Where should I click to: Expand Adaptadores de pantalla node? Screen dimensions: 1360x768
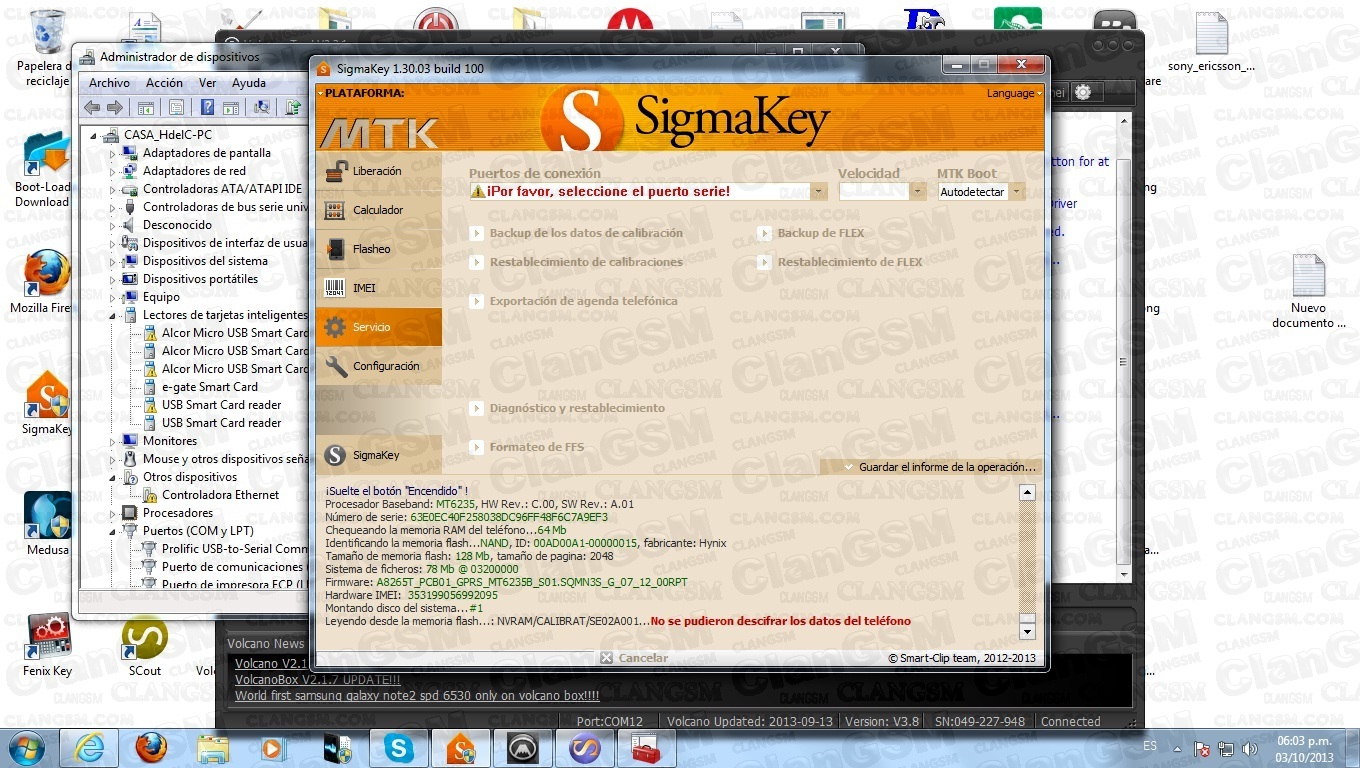tap(113, 153)
